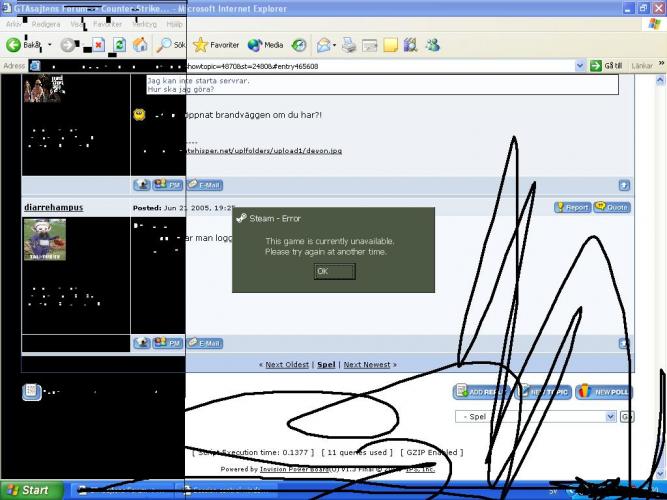This screenshot has height=500, width=667.
Task: Open the Favoriter star toolbar button
Action: [216, 45]
